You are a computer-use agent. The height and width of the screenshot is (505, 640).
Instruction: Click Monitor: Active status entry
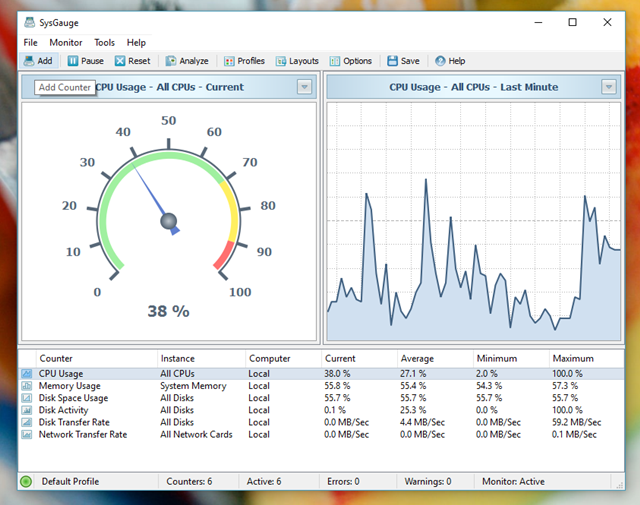tap(513, 482)
